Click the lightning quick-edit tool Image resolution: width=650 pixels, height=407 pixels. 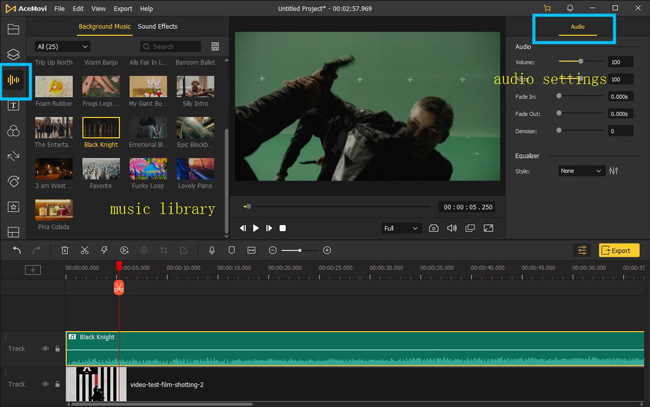point(104,250)
